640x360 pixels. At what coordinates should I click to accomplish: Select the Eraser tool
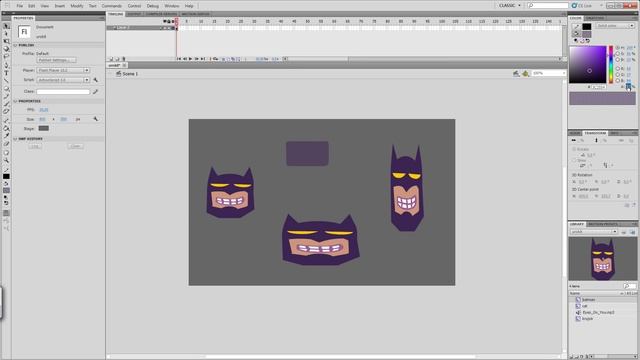6,144
